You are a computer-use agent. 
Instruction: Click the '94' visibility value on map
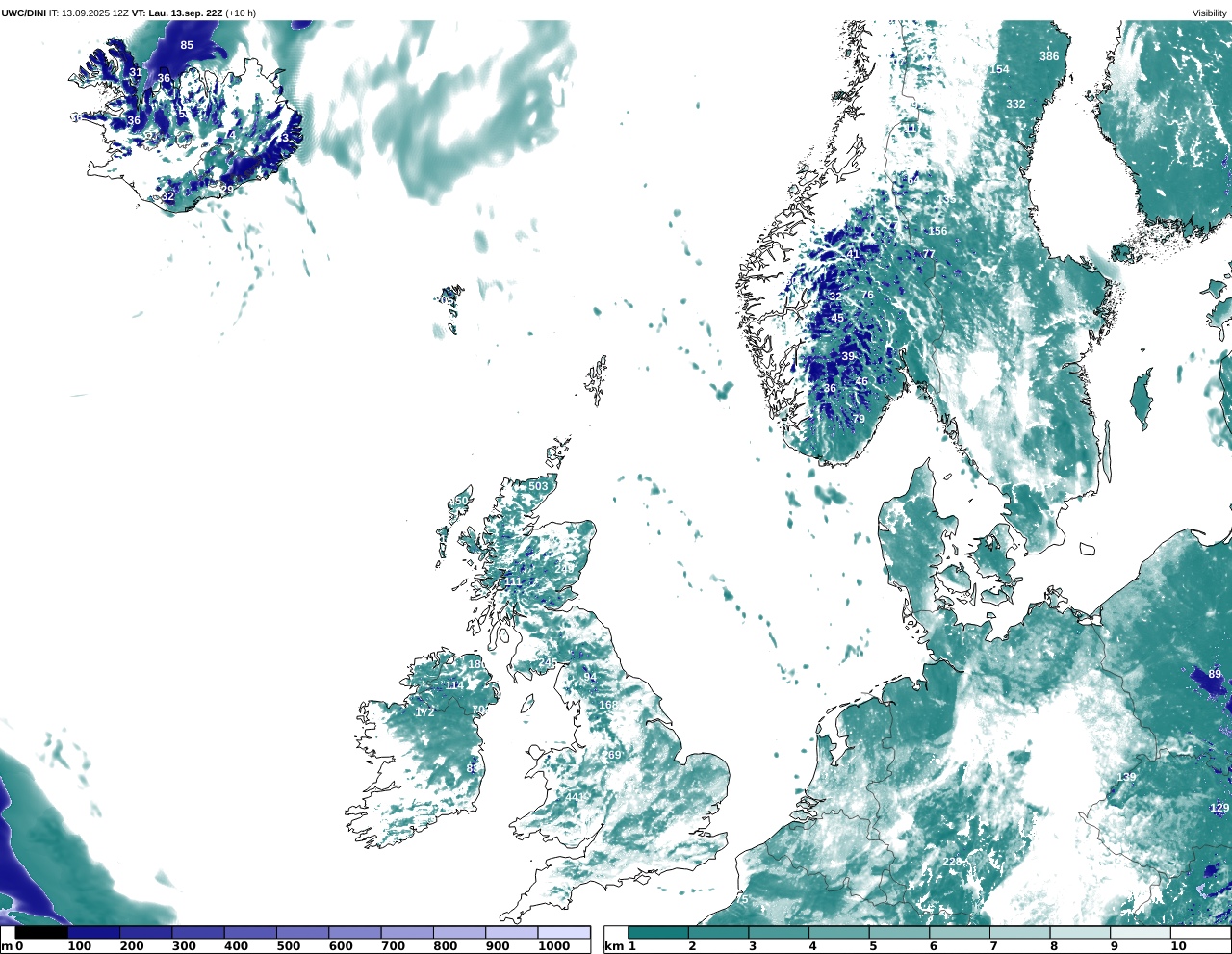(590, 677)
